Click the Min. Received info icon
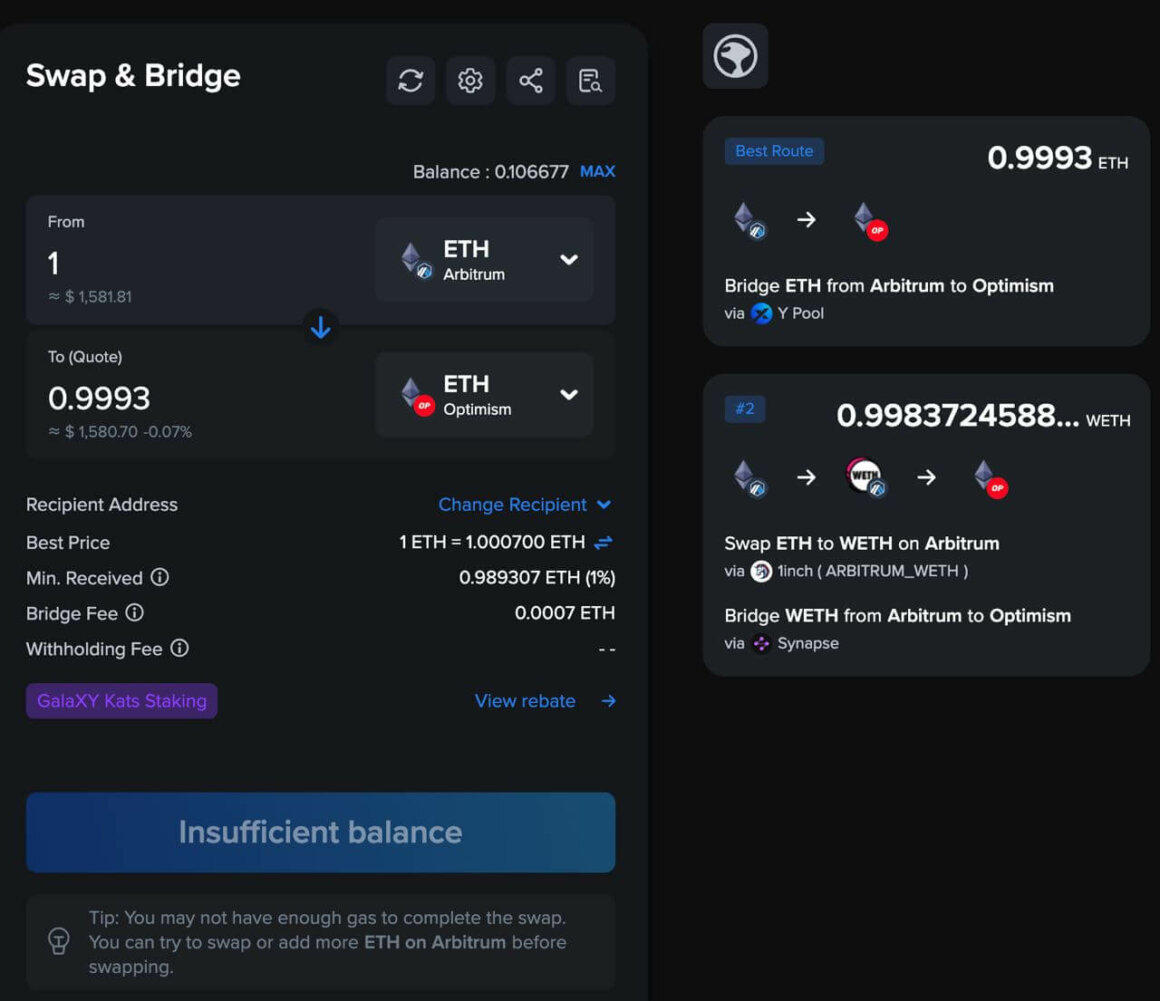The width and height of the screenshot is (1160, 1001). (162, 578)
